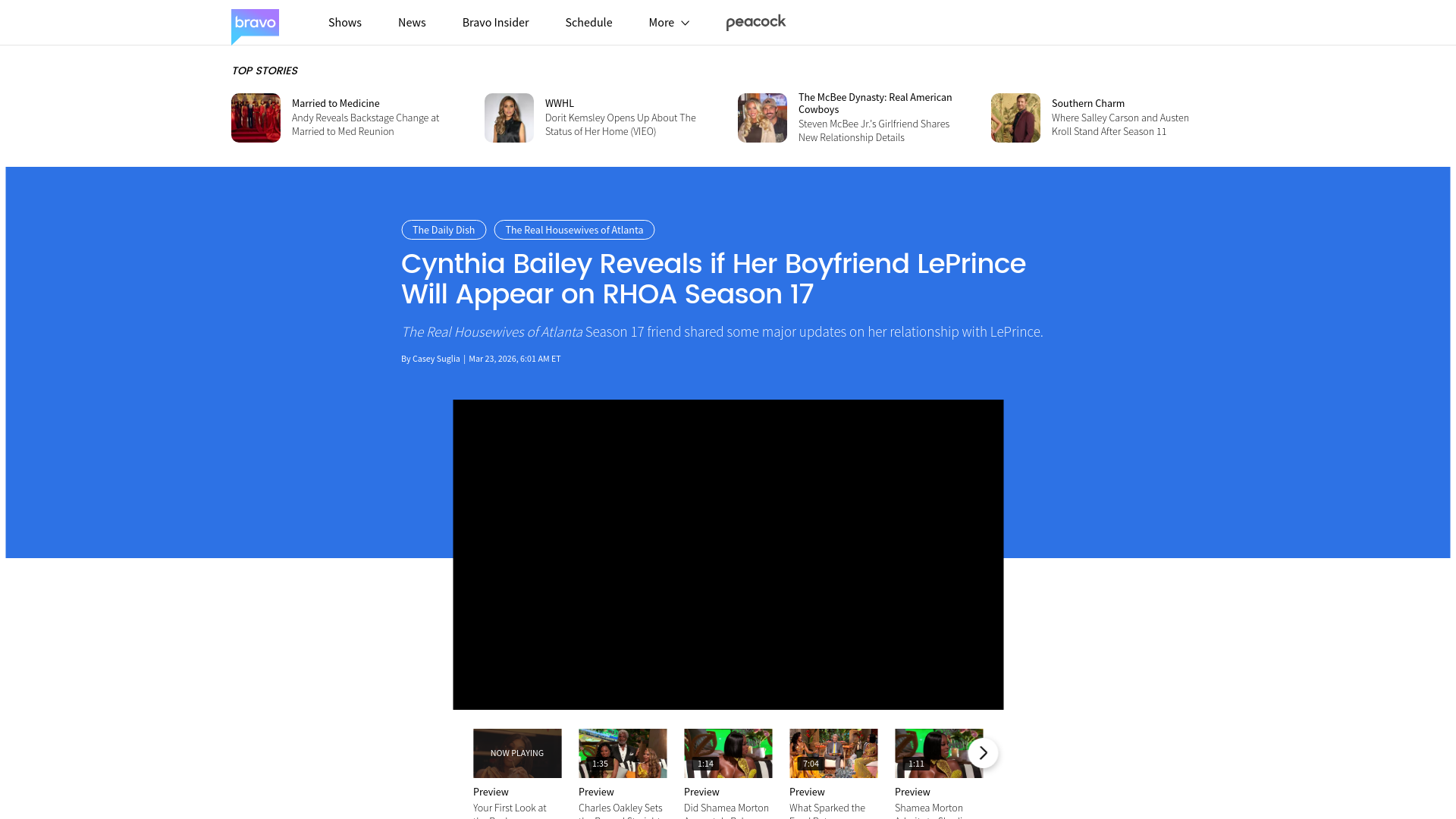Read 'Andy Reveals Backstage Change' story
The width and height of the screenshot is (1456, 819).
pyautogui.click(x=366, y=124)
